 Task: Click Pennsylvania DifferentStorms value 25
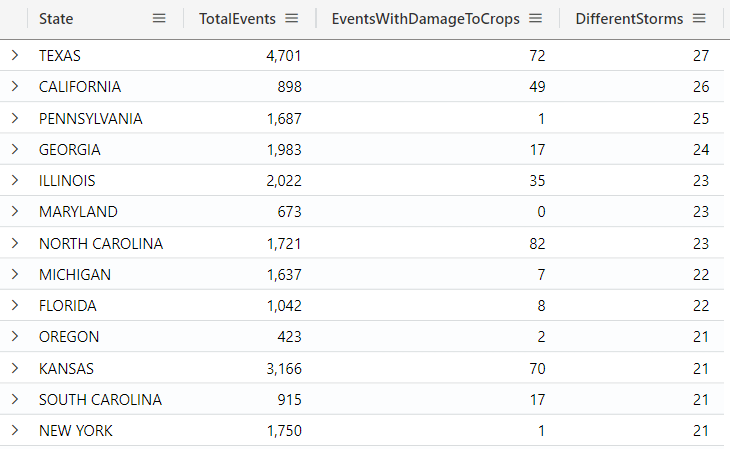[701, 119]
